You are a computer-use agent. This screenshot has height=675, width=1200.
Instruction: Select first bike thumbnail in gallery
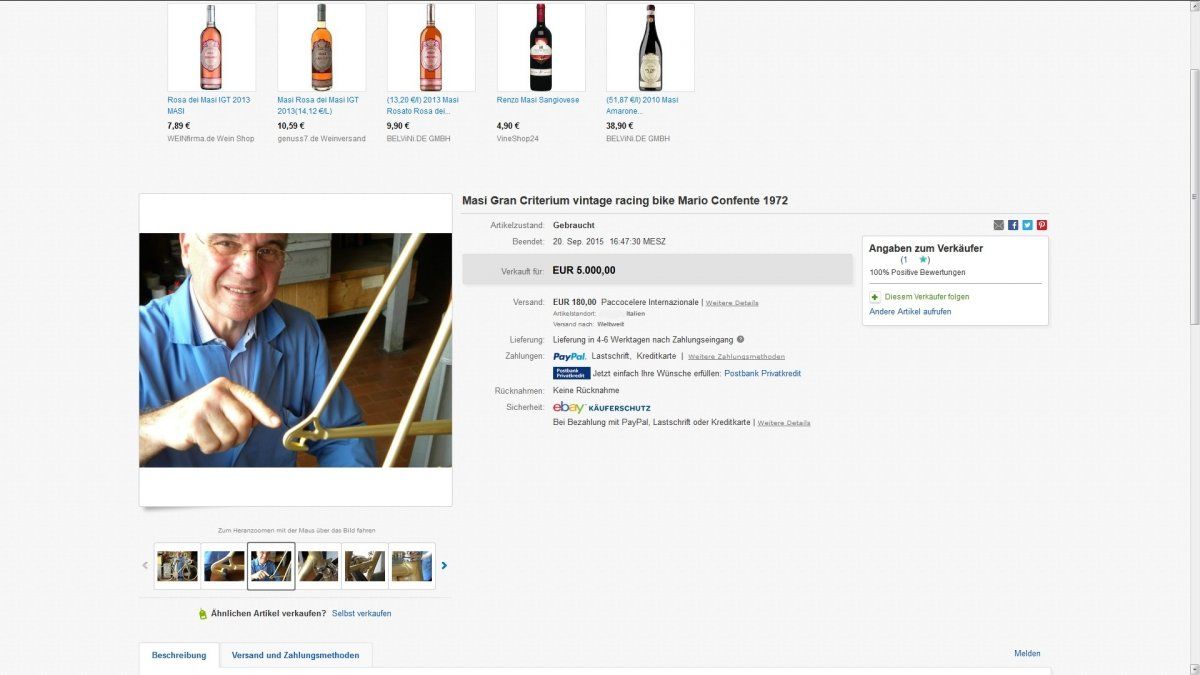click(177, 566)
